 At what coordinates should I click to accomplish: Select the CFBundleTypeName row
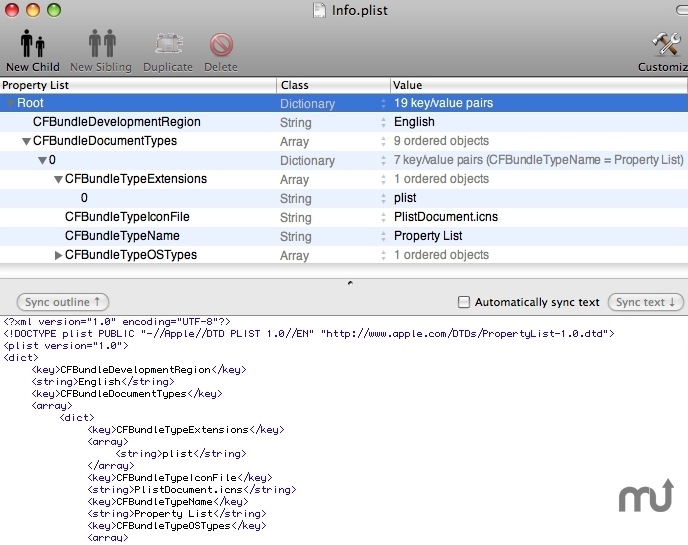coord(344,236)
